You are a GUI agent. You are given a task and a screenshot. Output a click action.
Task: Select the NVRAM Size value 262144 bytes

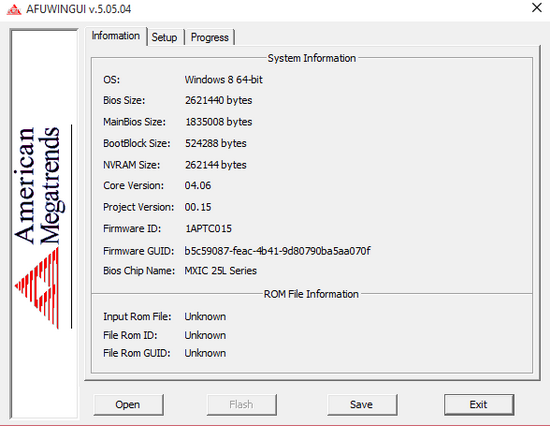[x=216, y=165]
